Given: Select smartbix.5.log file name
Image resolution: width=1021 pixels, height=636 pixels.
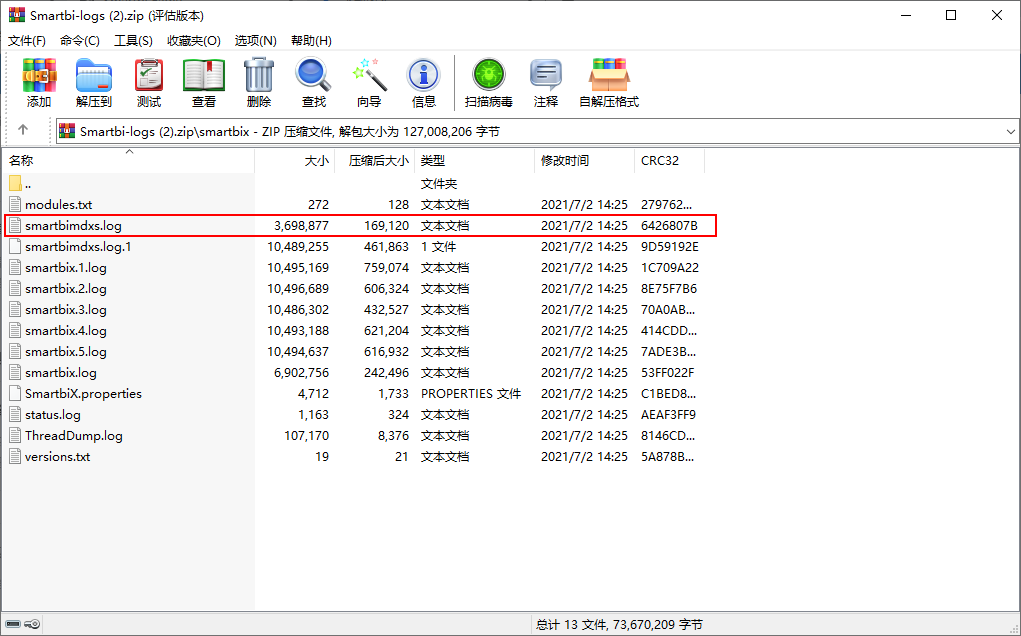Looking at the screenshot, I should pyautogui.click(x=66, y=352).
